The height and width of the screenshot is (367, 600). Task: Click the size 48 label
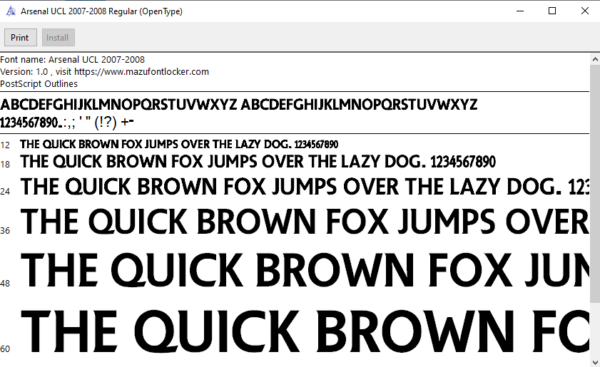[5, 284]
